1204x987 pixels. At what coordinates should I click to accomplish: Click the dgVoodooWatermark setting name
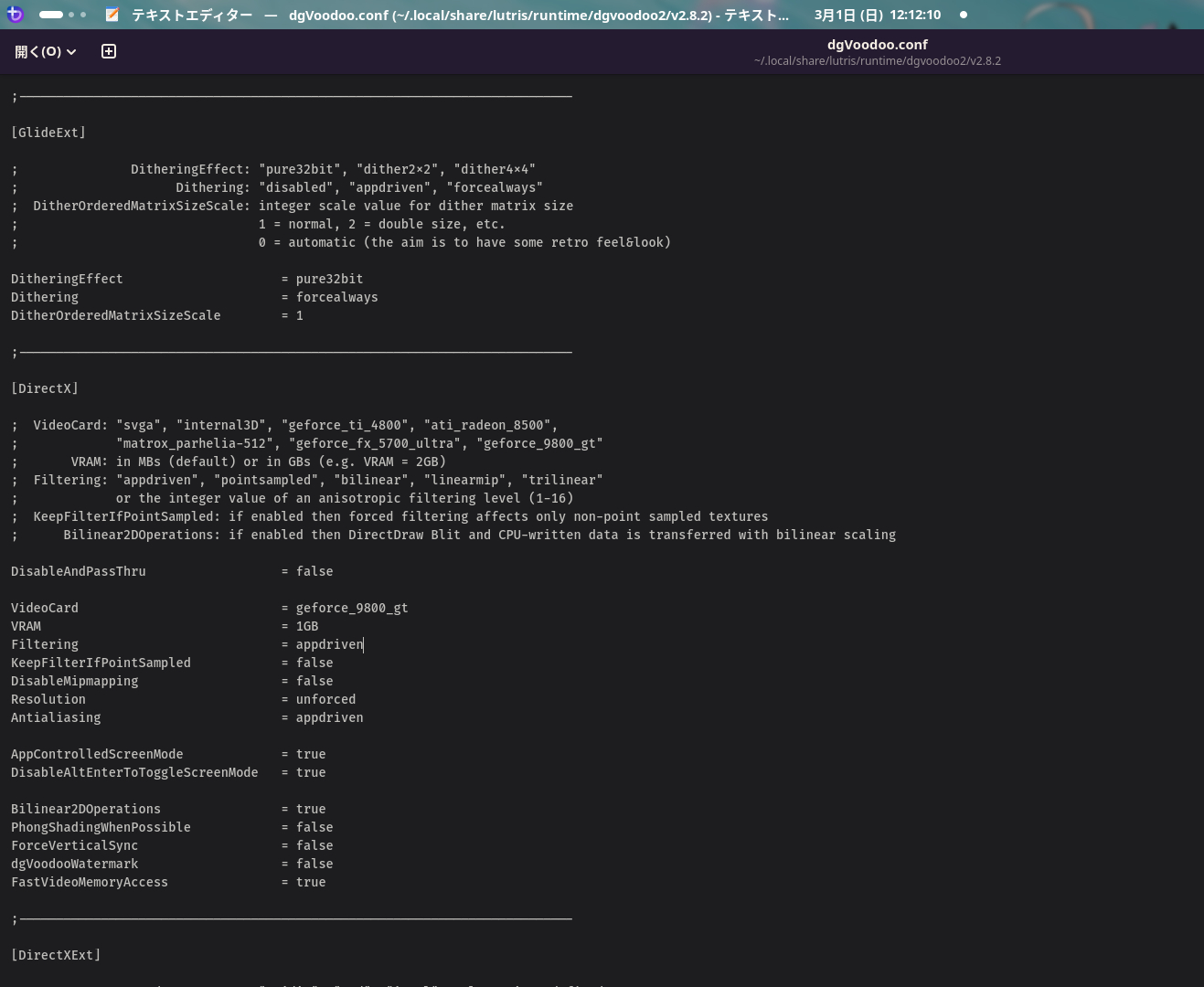[75, 864]
